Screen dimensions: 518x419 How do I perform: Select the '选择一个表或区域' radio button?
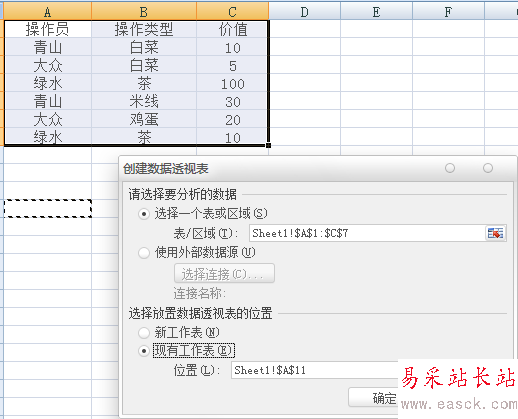click(x=144, y=214)
